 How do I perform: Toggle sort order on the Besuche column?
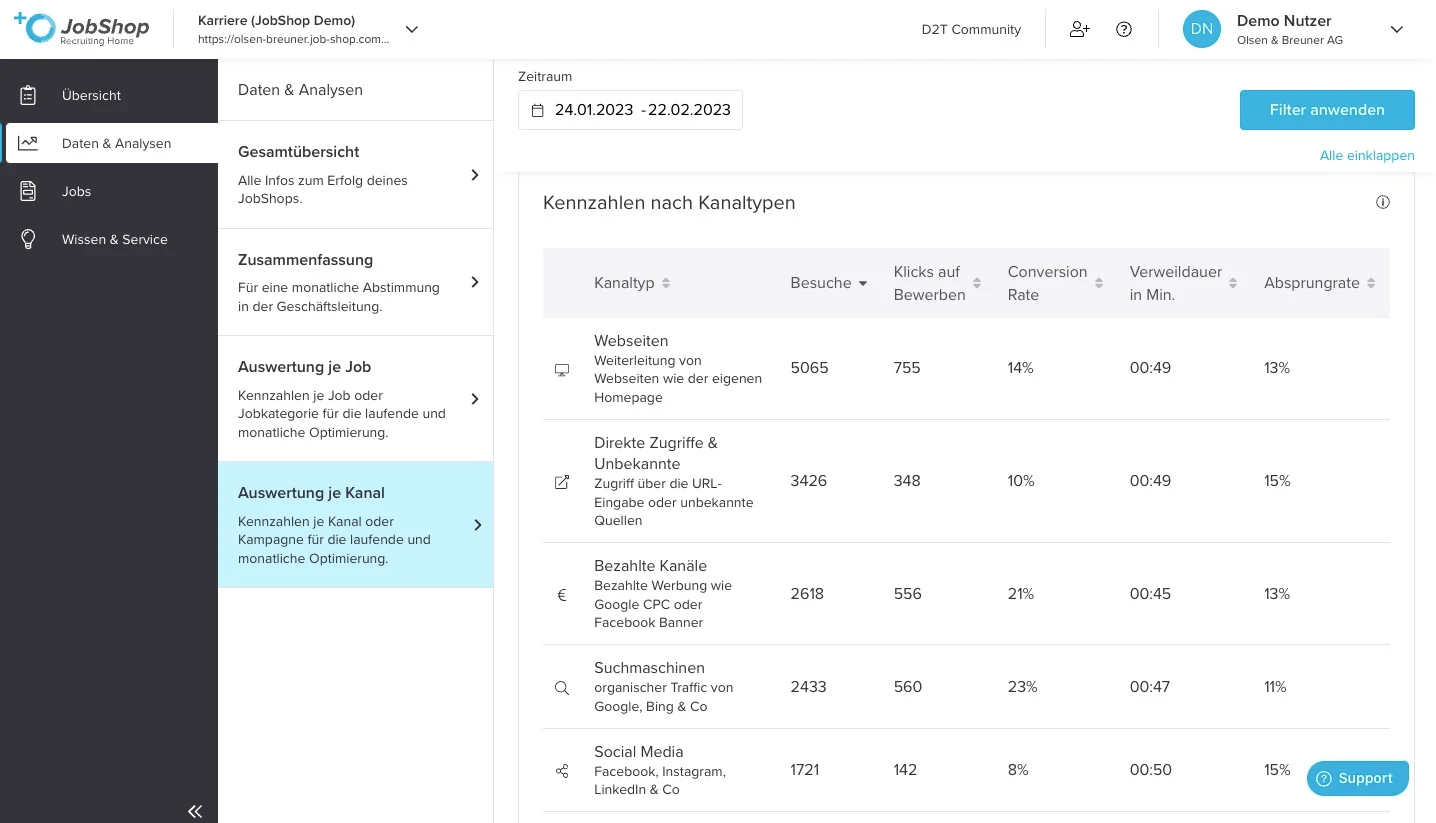tap(863, 283)
